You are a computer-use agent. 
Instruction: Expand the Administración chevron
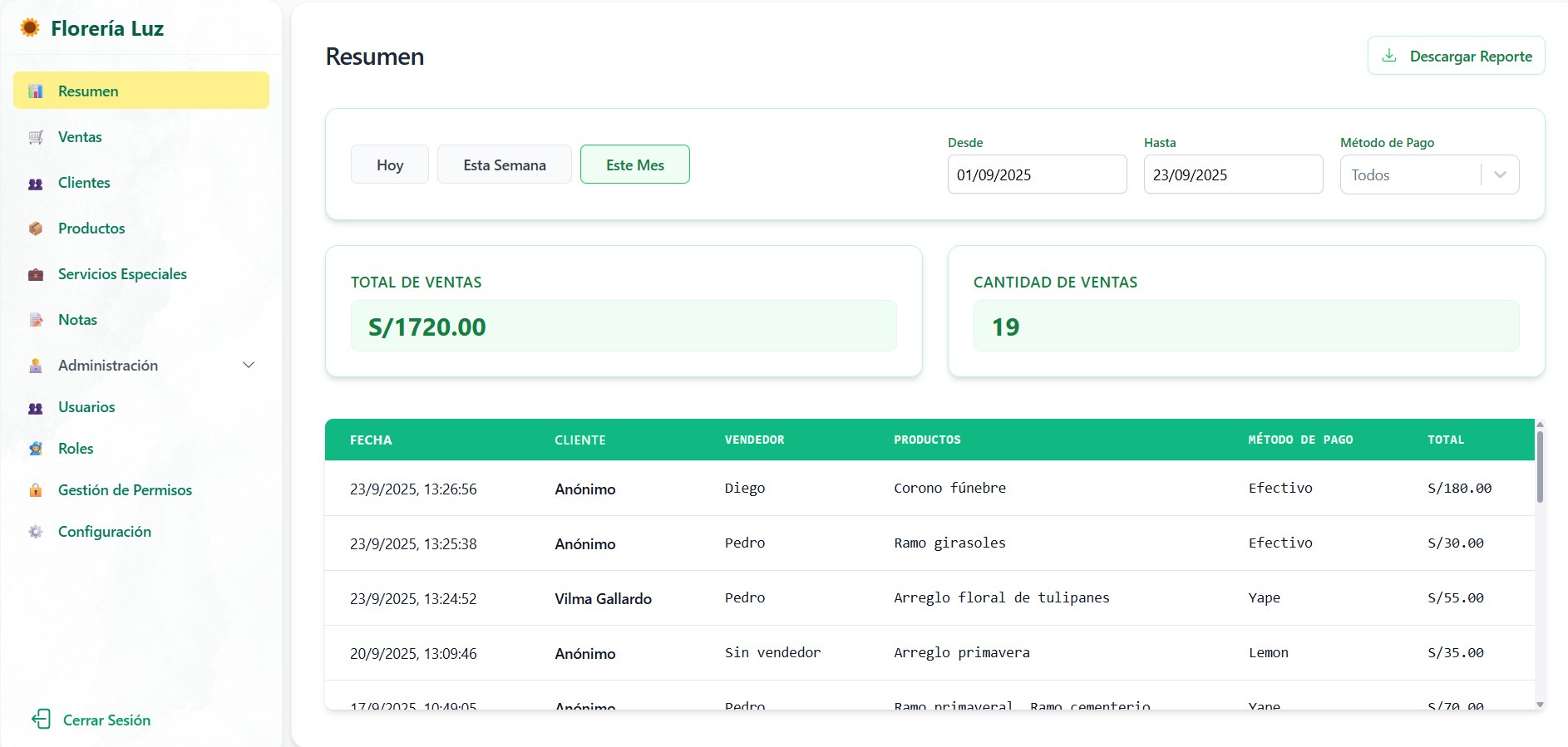click(x=249, y=366)
